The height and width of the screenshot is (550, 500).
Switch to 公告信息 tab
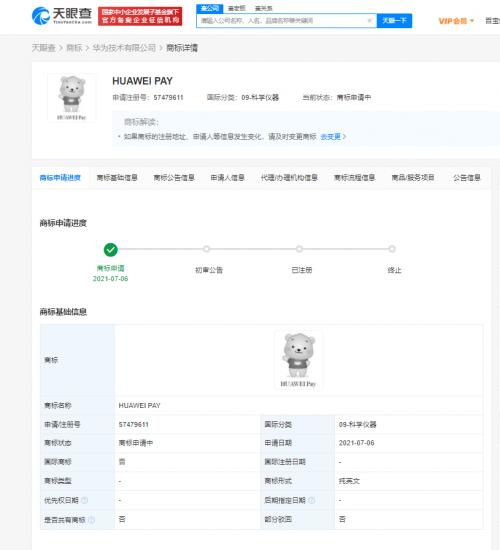[467, 178]
